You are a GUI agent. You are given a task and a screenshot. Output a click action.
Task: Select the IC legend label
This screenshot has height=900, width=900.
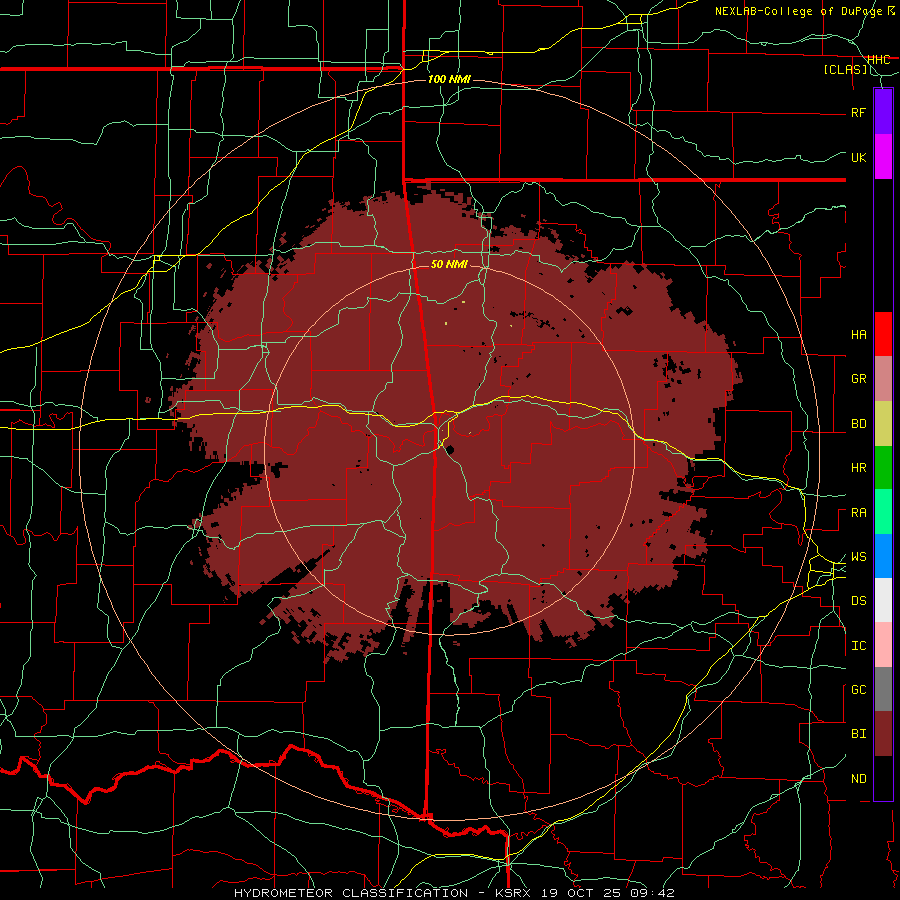pyautogui.click(x=858, y=646)
